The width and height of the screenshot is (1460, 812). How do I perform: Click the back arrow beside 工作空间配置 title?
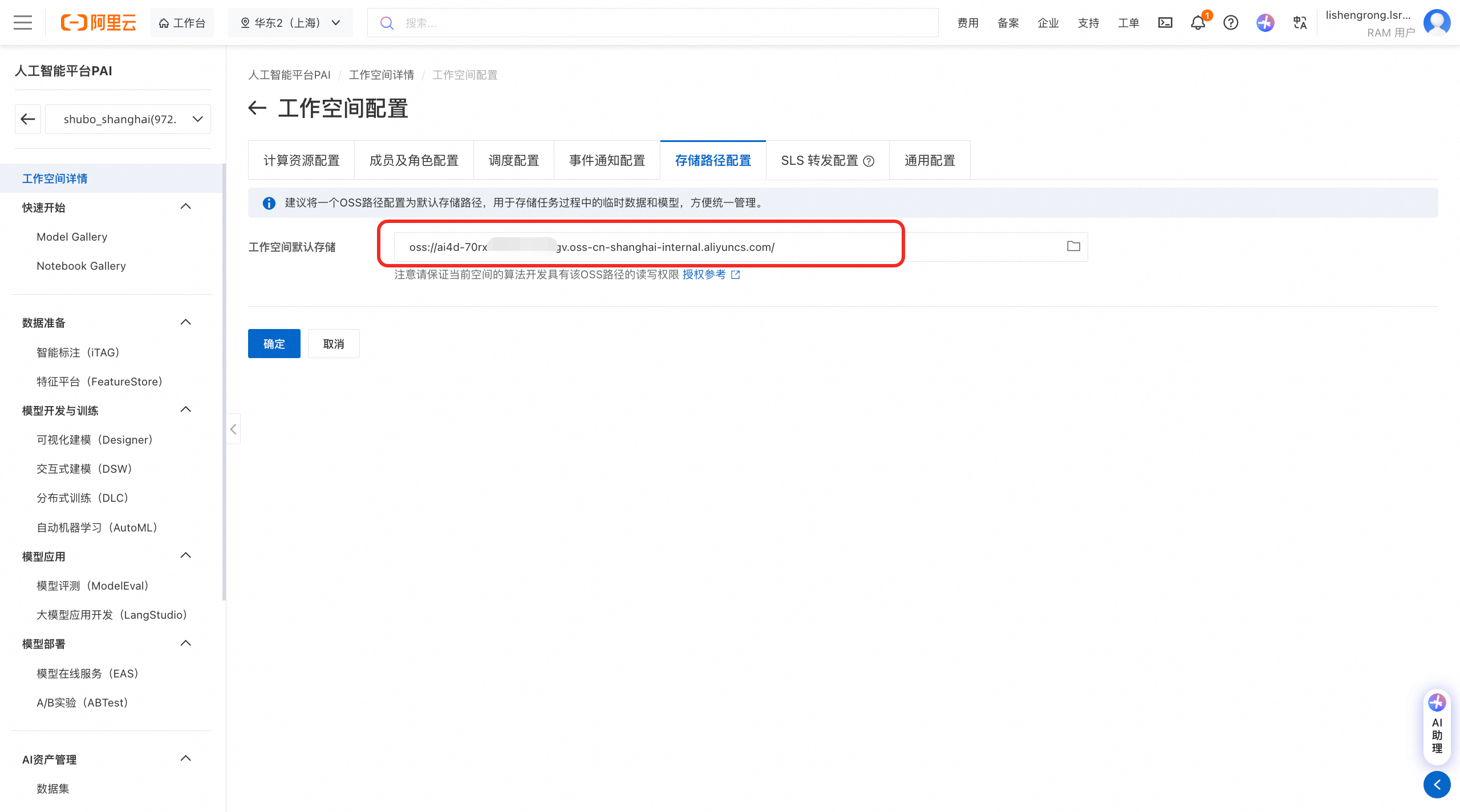click(x=258, y=108)
